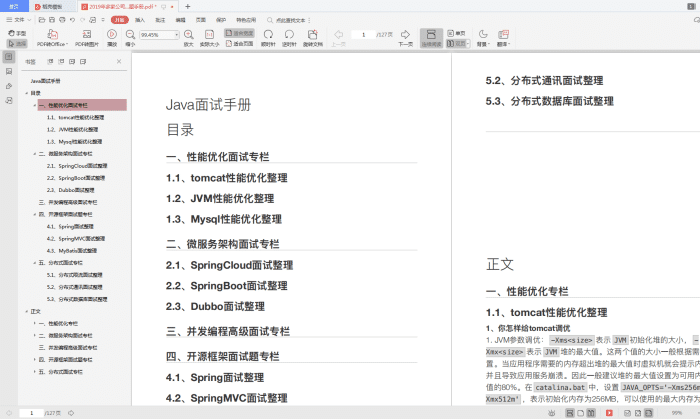
Task: Select bookmark 1.1、tomcat性能优化整理
Action: pos(75,117)
